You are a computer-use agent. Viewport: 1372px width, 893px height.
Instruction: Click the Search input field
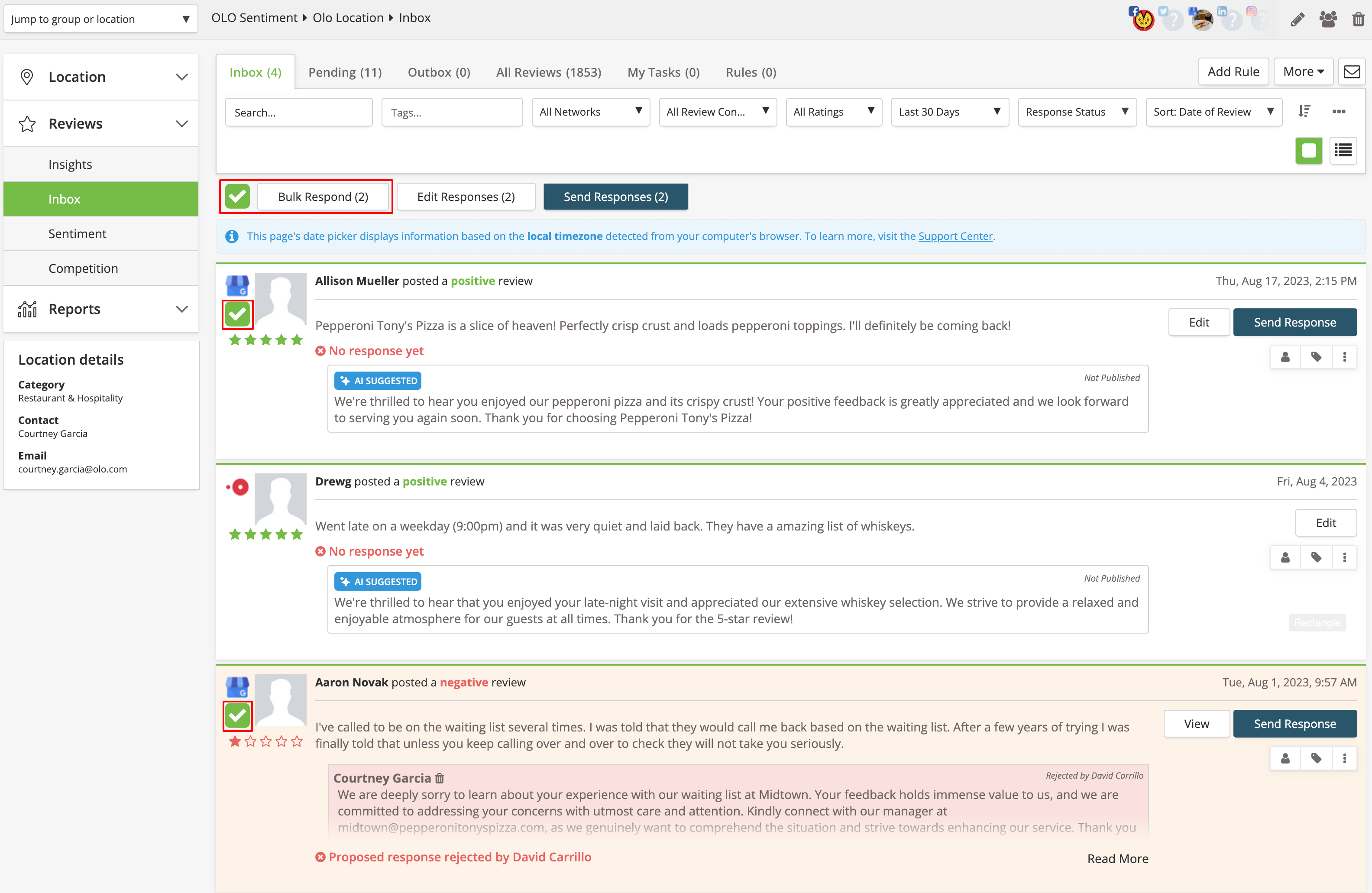click(x=299, y=112)
